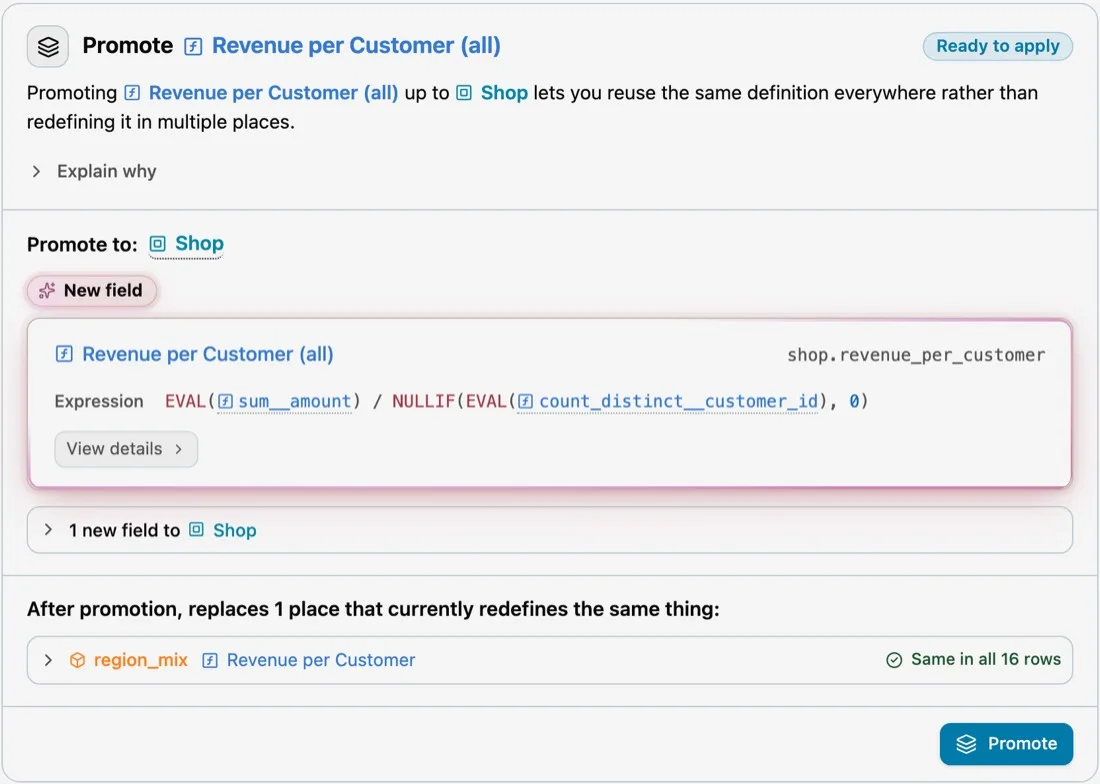Click the Ready to apply status badge
This screenshot has height=784, width=1100.
(x=997, y=46)
